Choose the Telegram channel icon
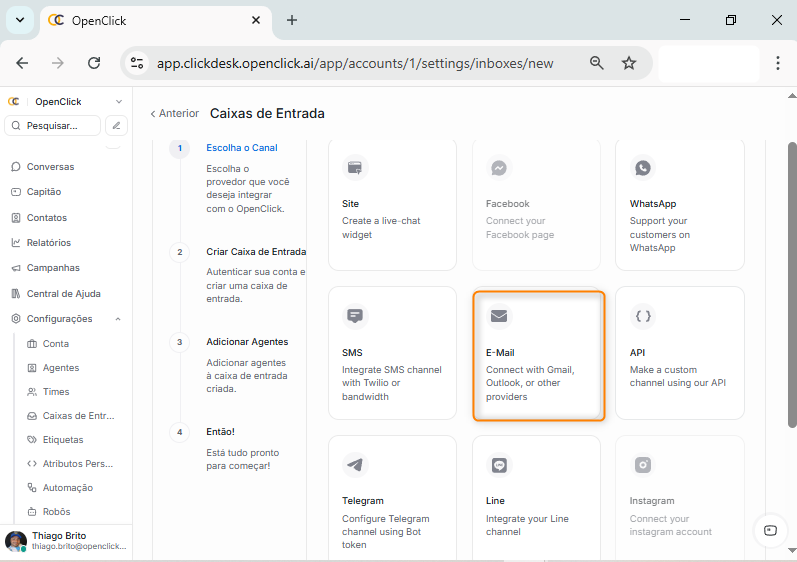797x562 pixels. (x=354, y=465)
